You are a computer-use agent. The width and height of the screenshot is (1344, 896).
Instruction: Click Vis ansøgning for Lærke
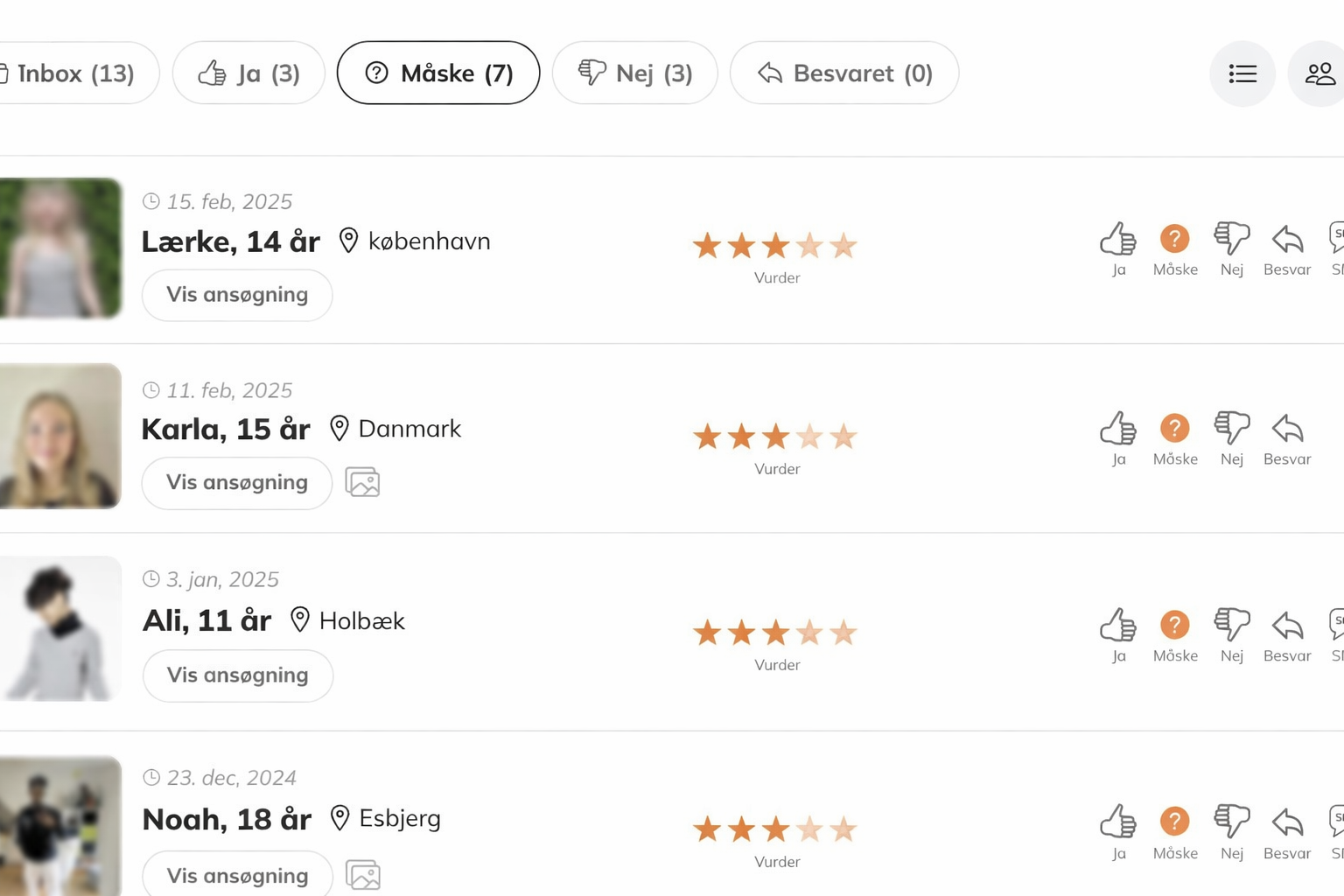coord(237,295)
